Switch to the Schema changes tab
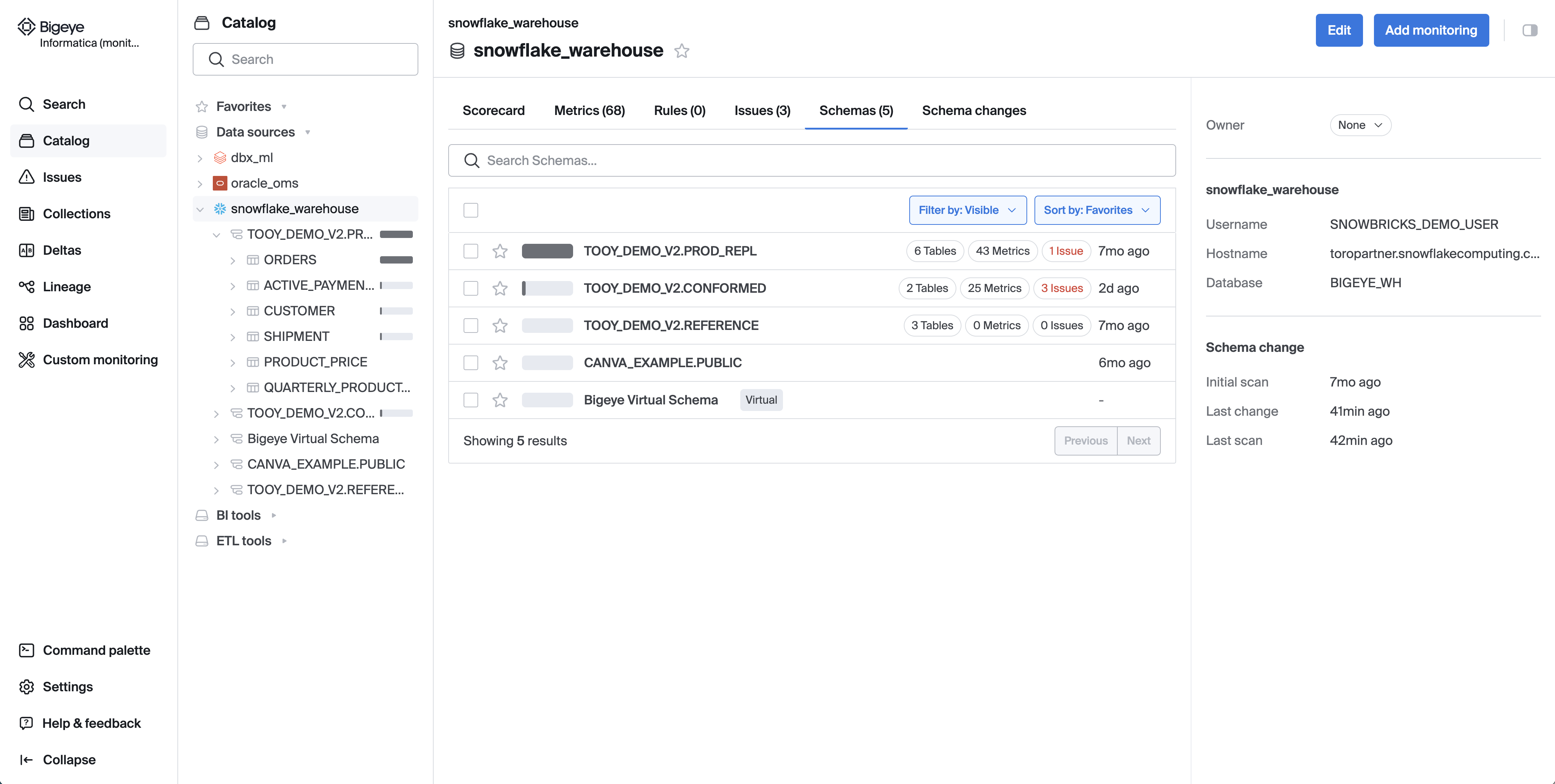Image resolution: width=1555 pixels, height=784 pixels. [974, 111]
